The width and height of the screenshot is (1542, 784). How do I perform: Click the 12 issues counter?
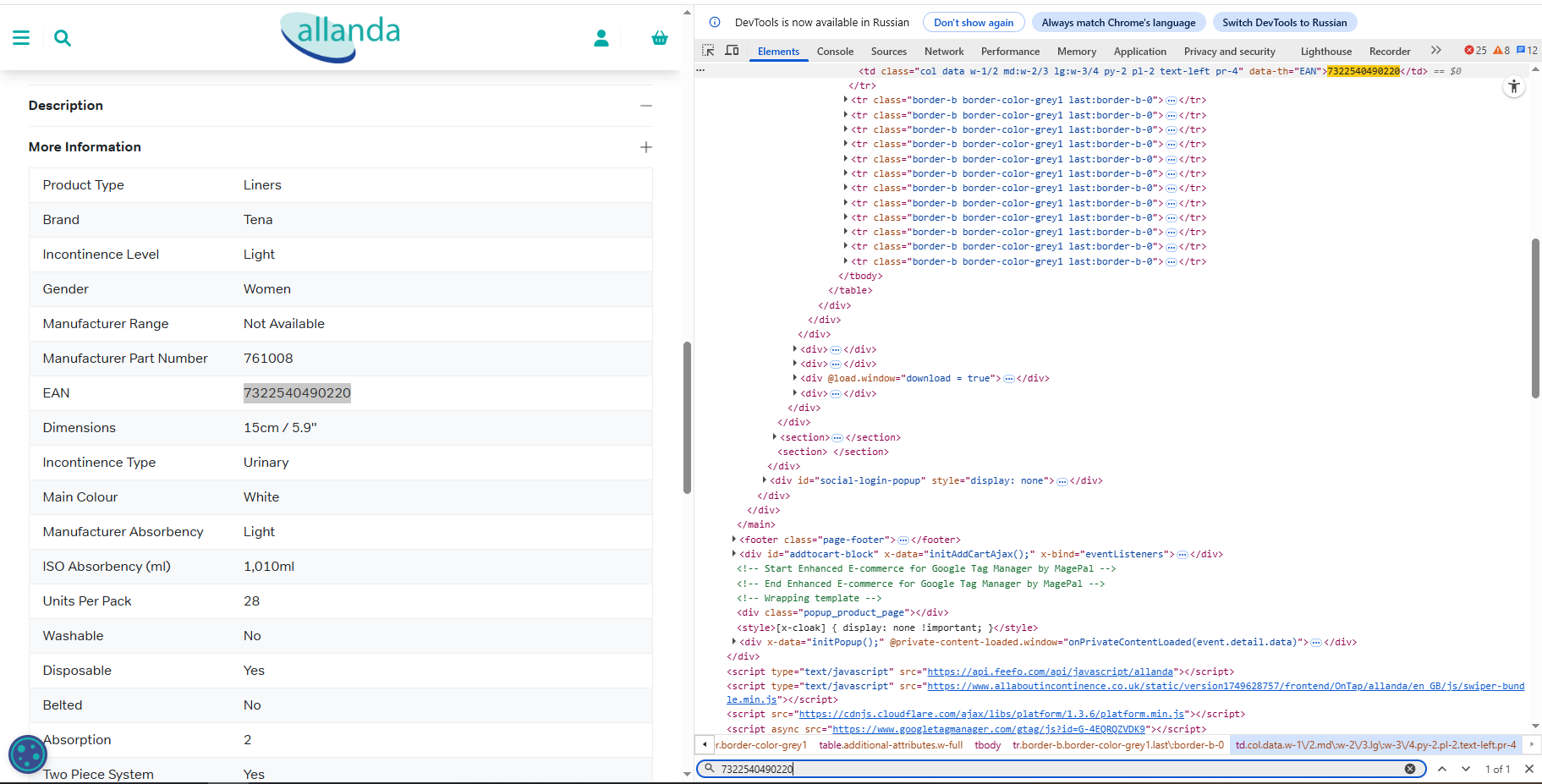[x=1527, y=51]
